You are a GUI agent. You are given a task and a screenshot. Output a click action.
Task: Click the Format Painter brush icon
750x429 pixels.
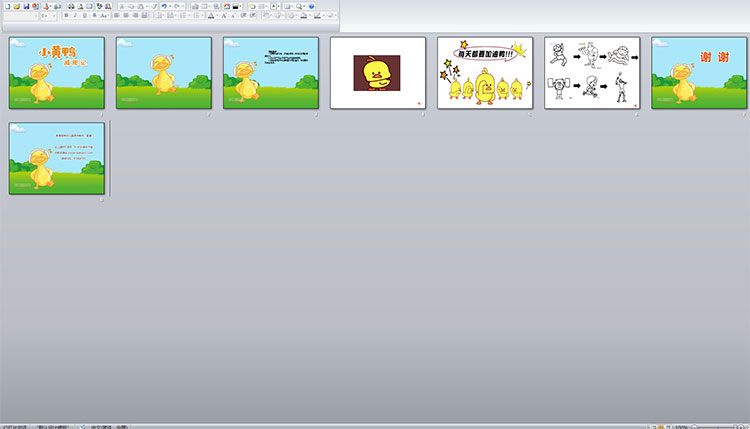154,6
